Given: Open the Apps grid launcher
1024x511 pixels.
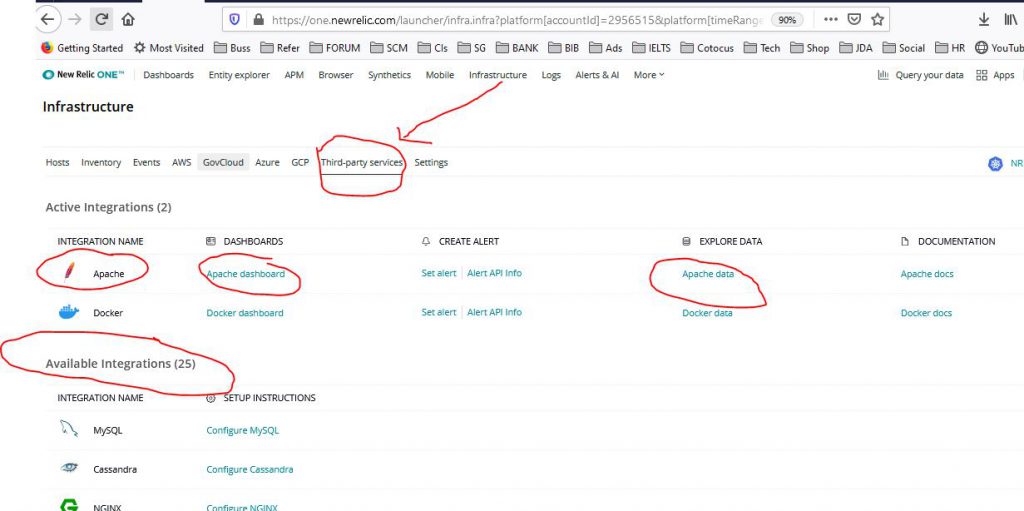Looking at the screenshot, I should click(995, 75).
